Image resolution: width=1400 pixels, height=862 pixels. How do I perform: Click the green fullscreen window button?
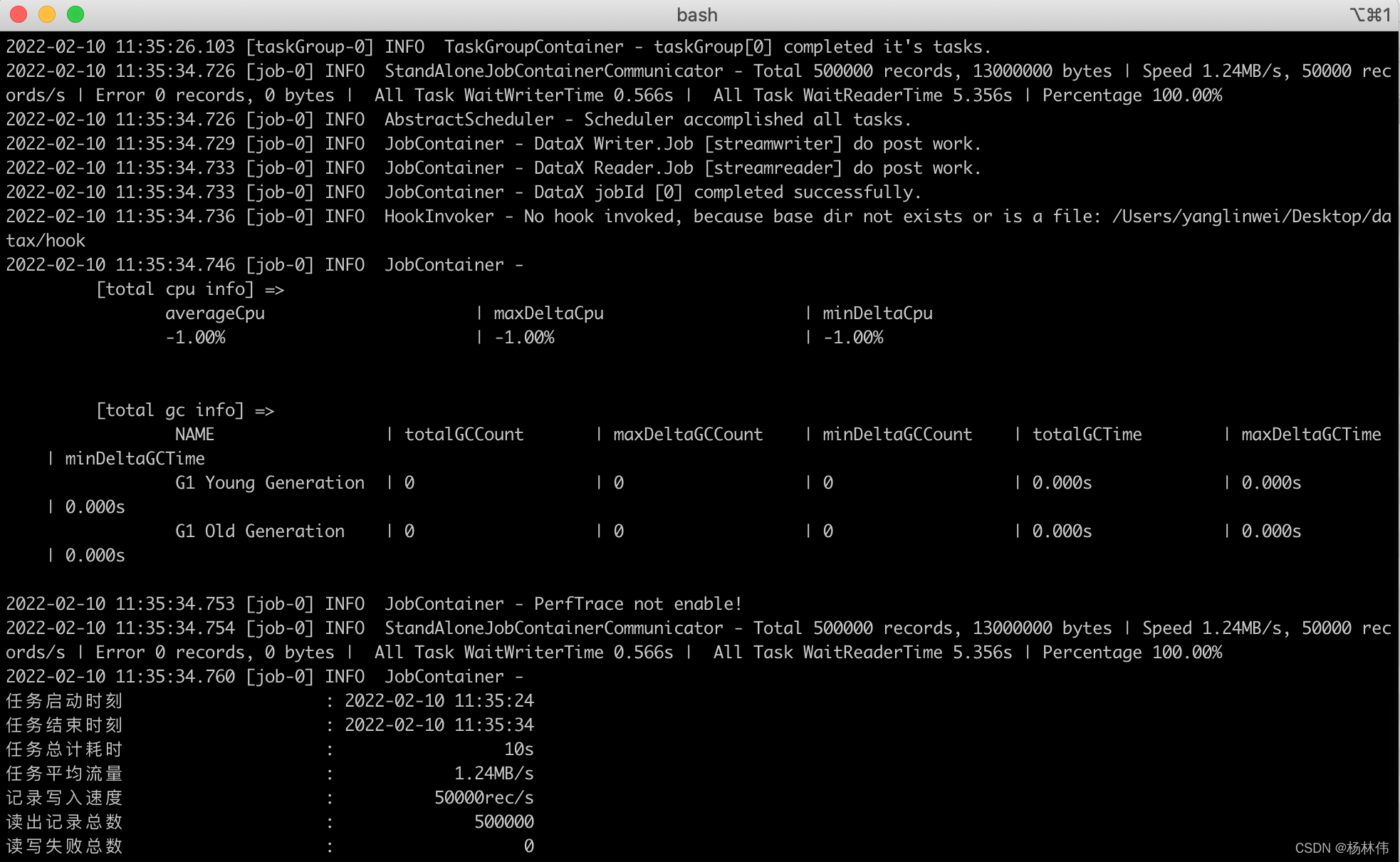click(x=75, y=14)
